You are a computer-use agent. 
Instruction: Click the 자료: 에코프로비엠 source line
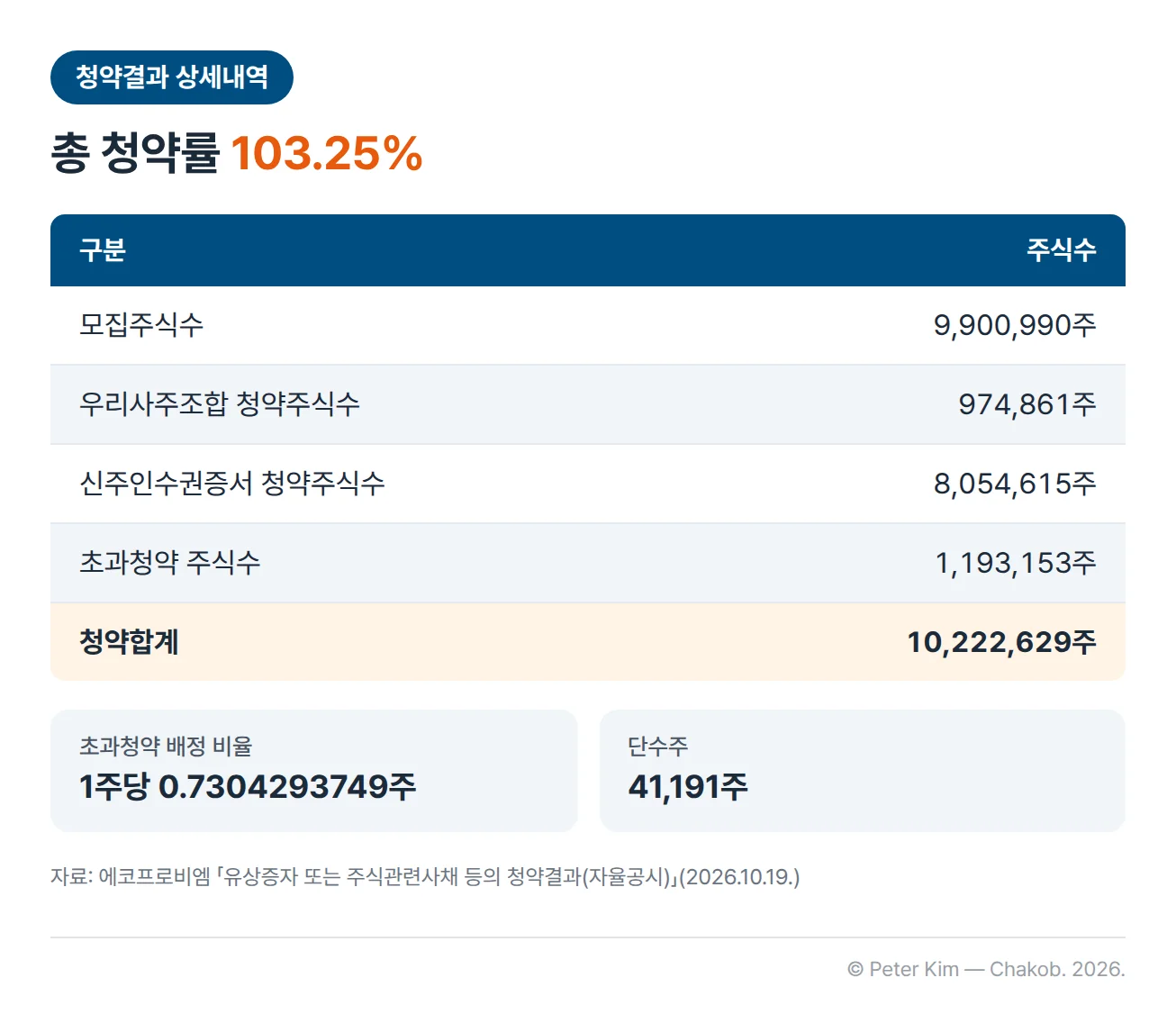click(x=425, y=877)
